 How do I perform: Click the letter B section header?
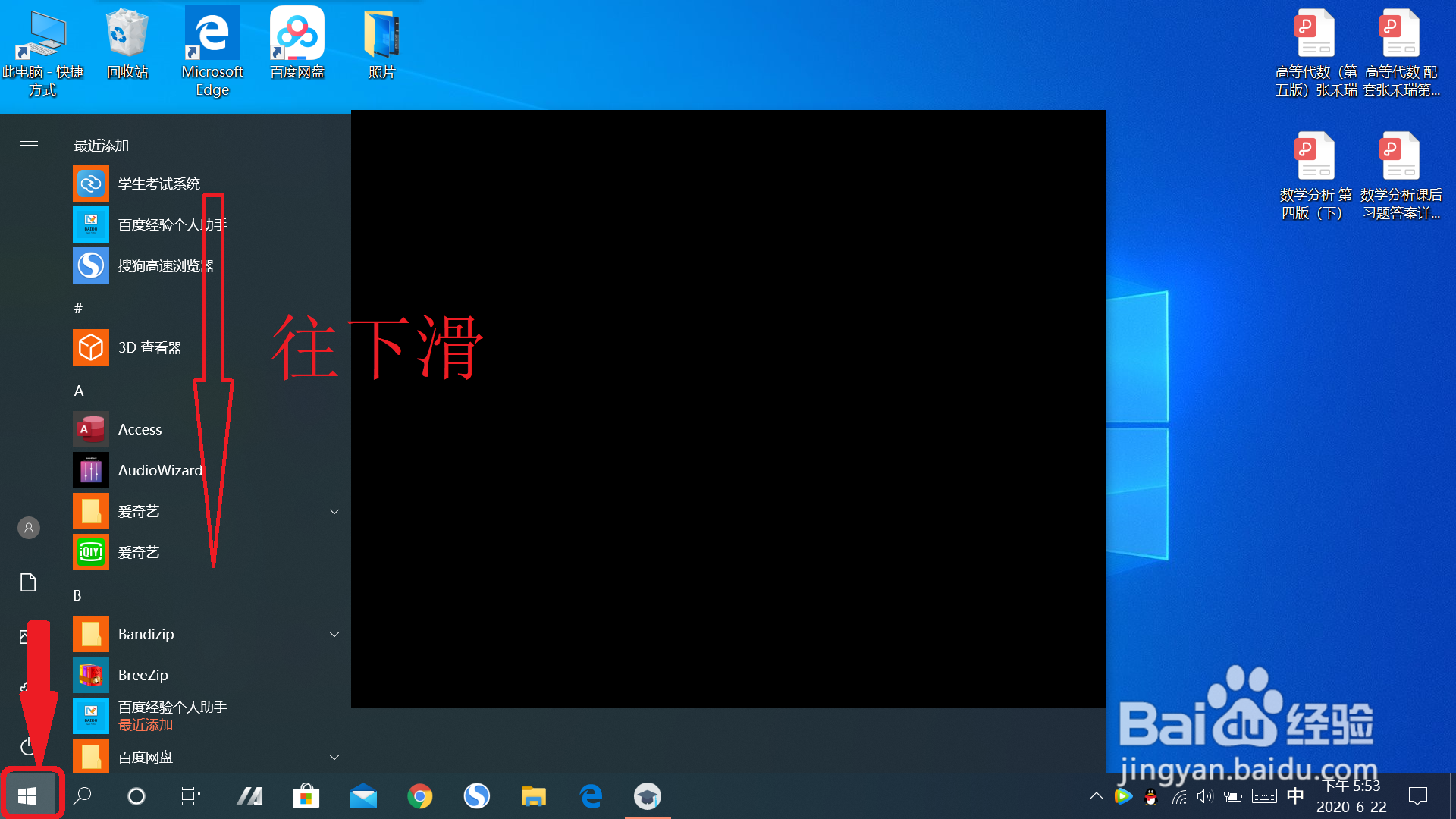[x=77, y=596]
